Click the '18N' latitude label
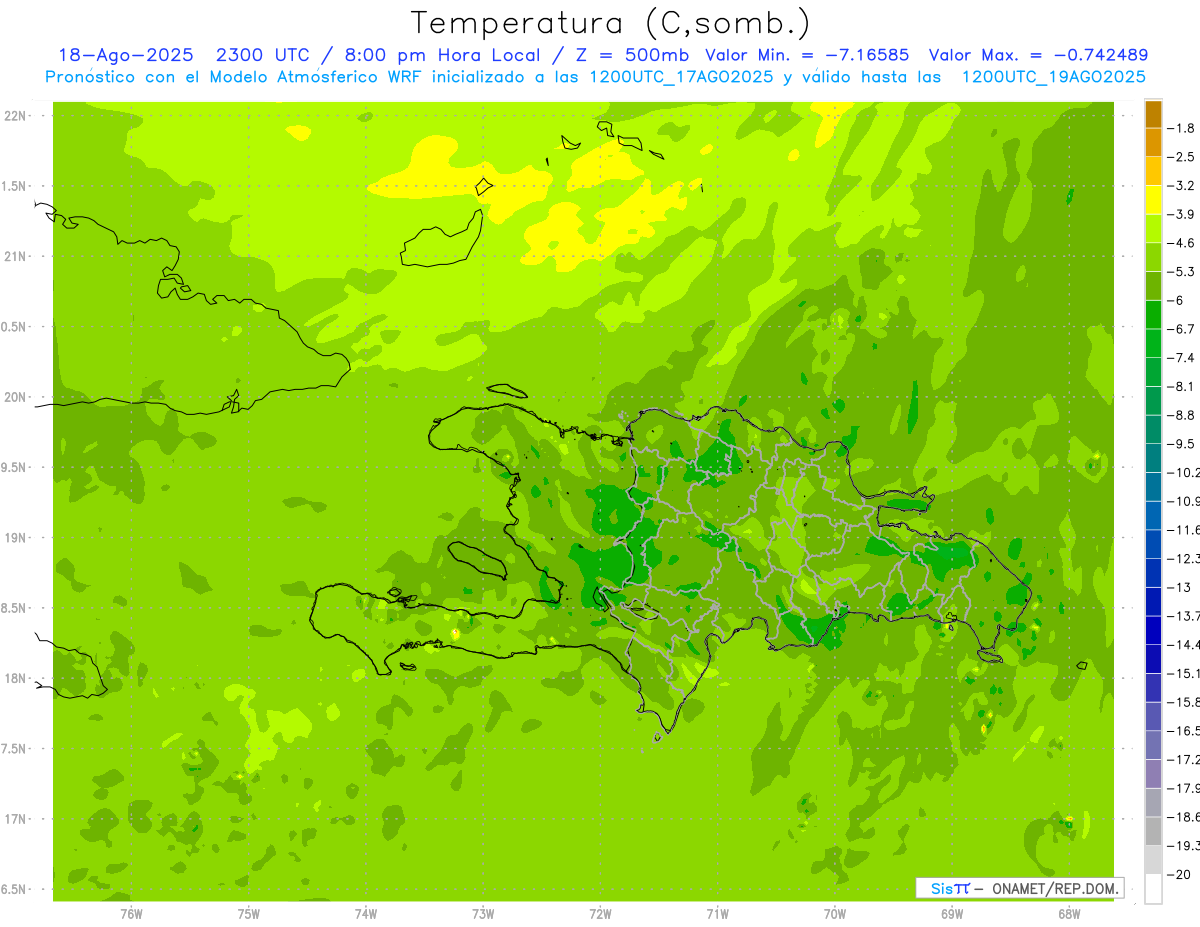Image resolution: width=1200 pixels, height=927 pixels. [x=16, y=678]
